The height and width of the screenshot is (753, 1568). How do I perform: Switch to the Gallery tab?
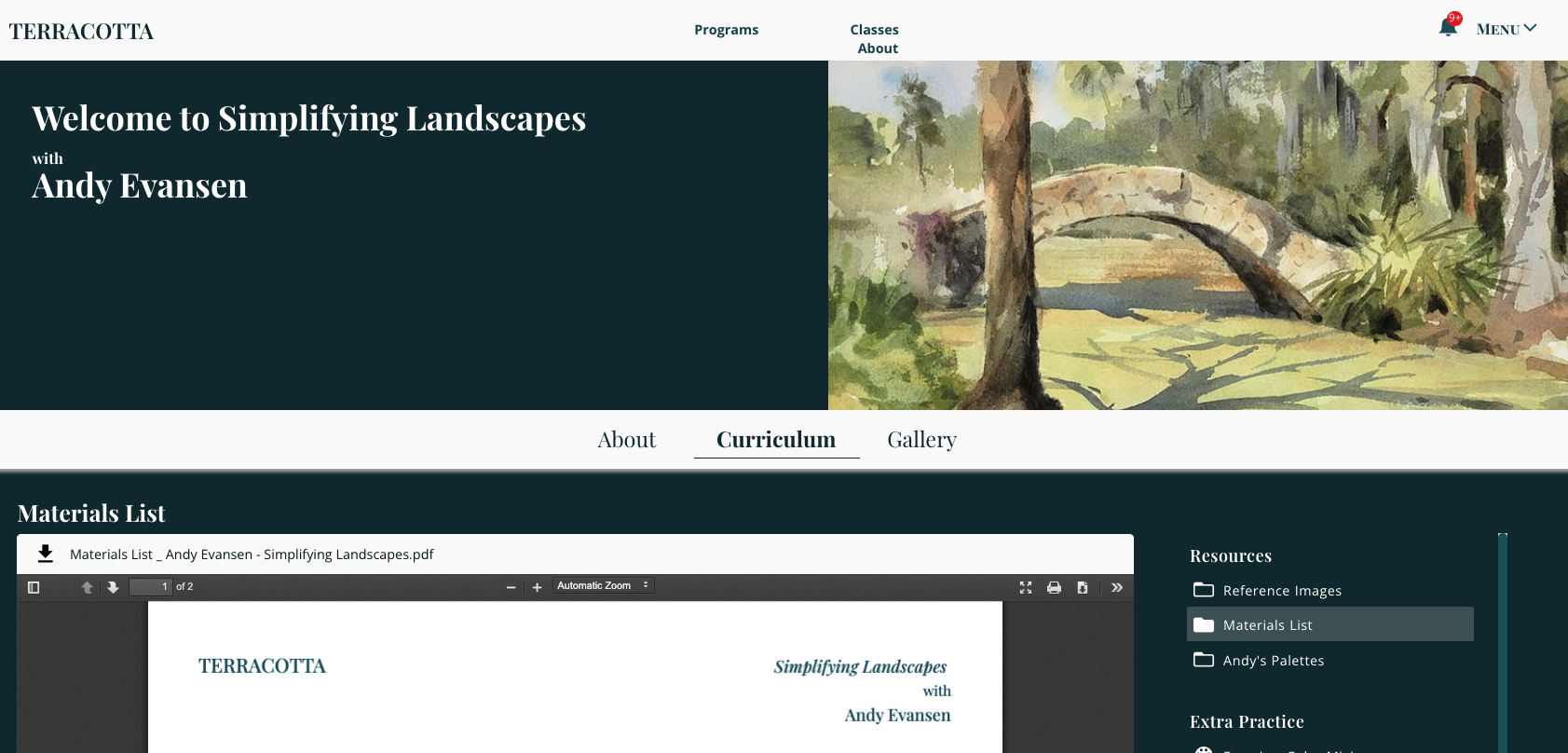tap(921, 439)
